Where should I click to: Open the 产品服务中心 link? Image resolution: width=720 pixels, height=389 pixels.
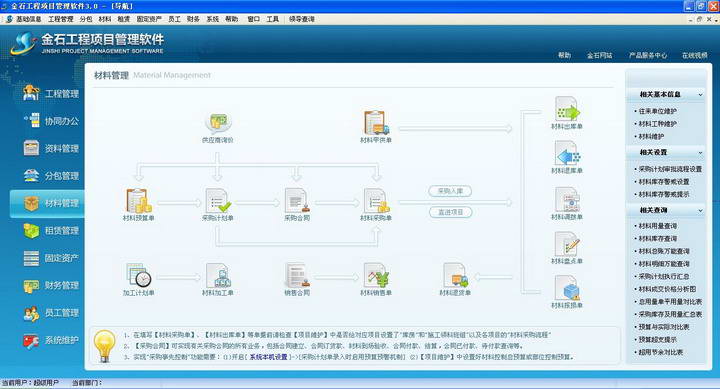pos(648,55)
